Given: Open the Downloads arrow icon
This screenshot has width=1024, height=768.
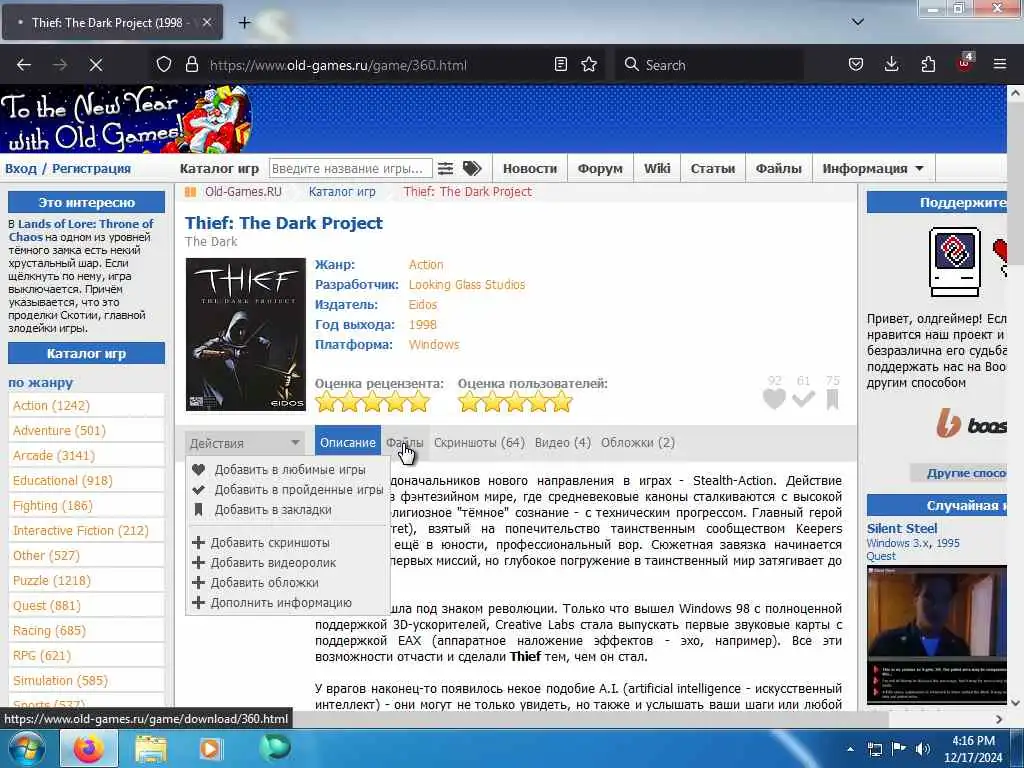Looking at the screenshot, I should pos(891,65).
